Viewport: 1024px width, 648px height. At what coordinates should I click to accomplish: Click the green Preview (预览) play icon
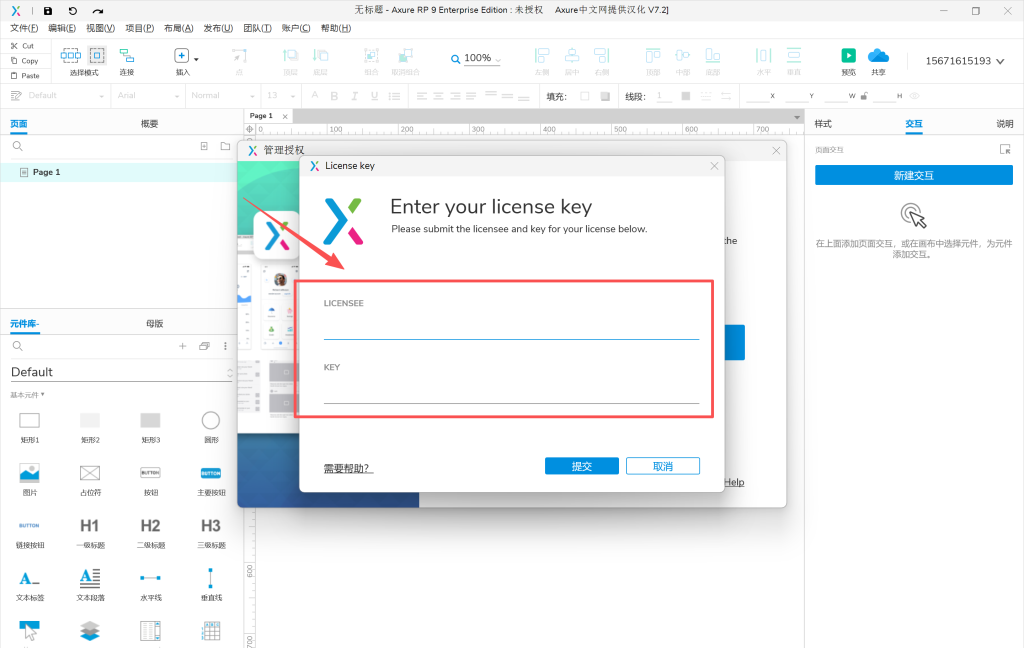pos(848,56)
